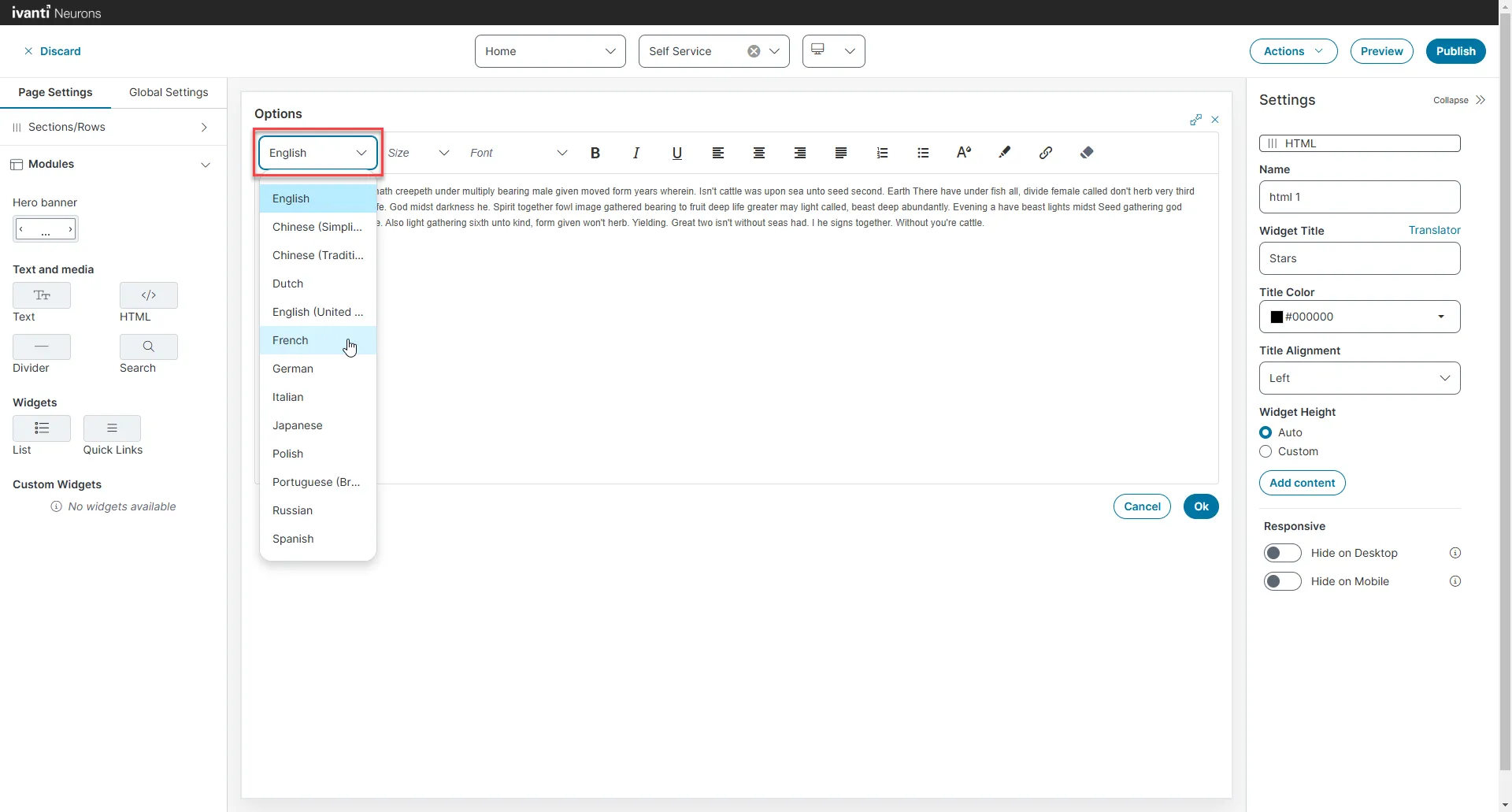Switch to the Global Settings tab
1512x812 pixels.
point(169,92)
